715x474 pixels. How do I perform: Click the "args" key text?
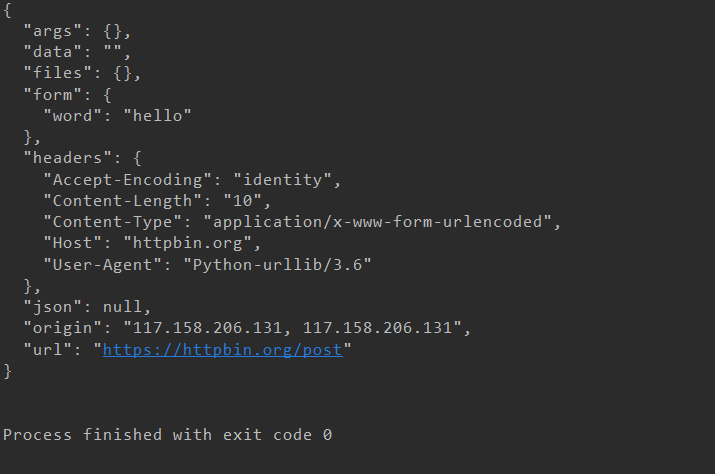click(52, 31)
